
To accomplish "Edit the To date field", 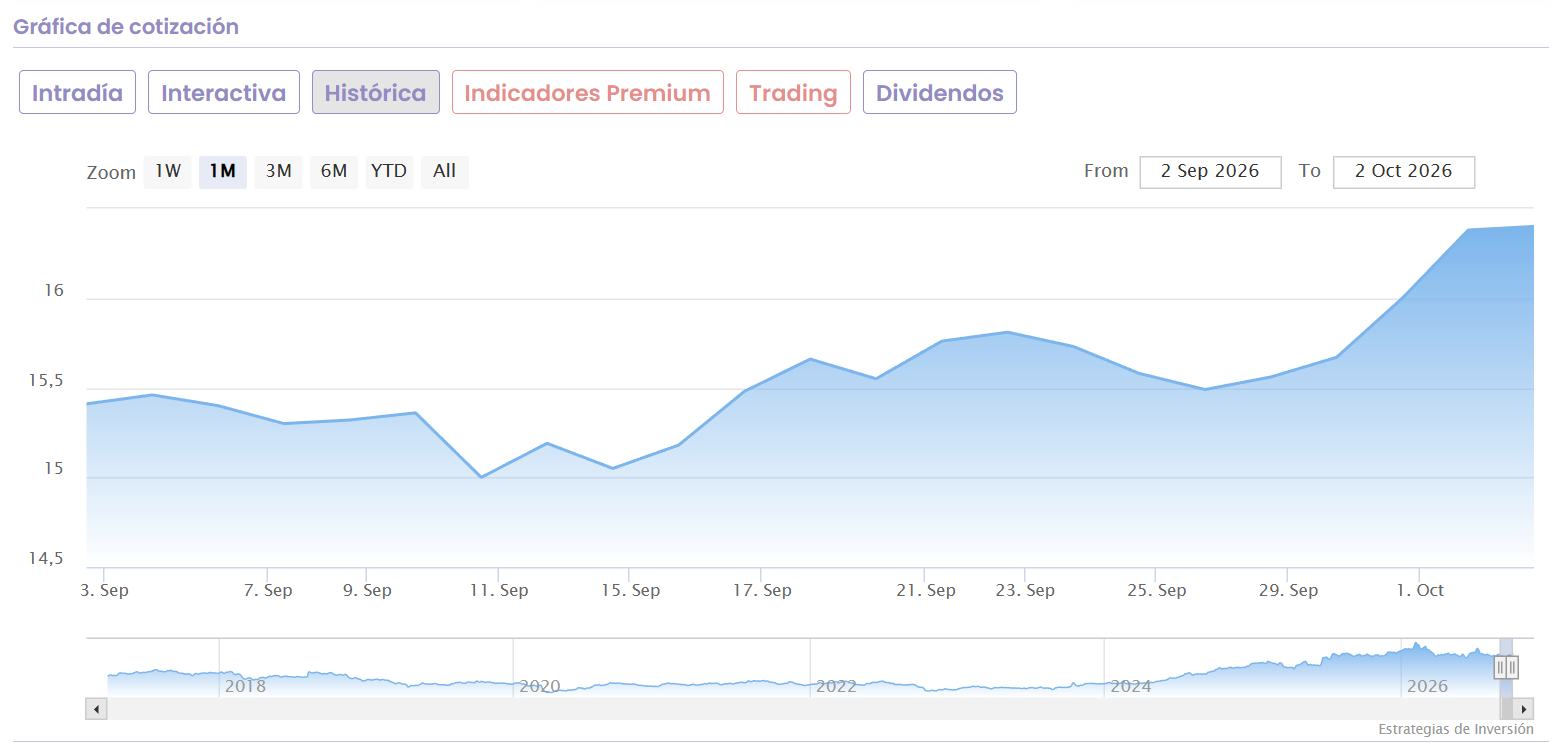I will pyautogui.click(x=1404, y=171).
